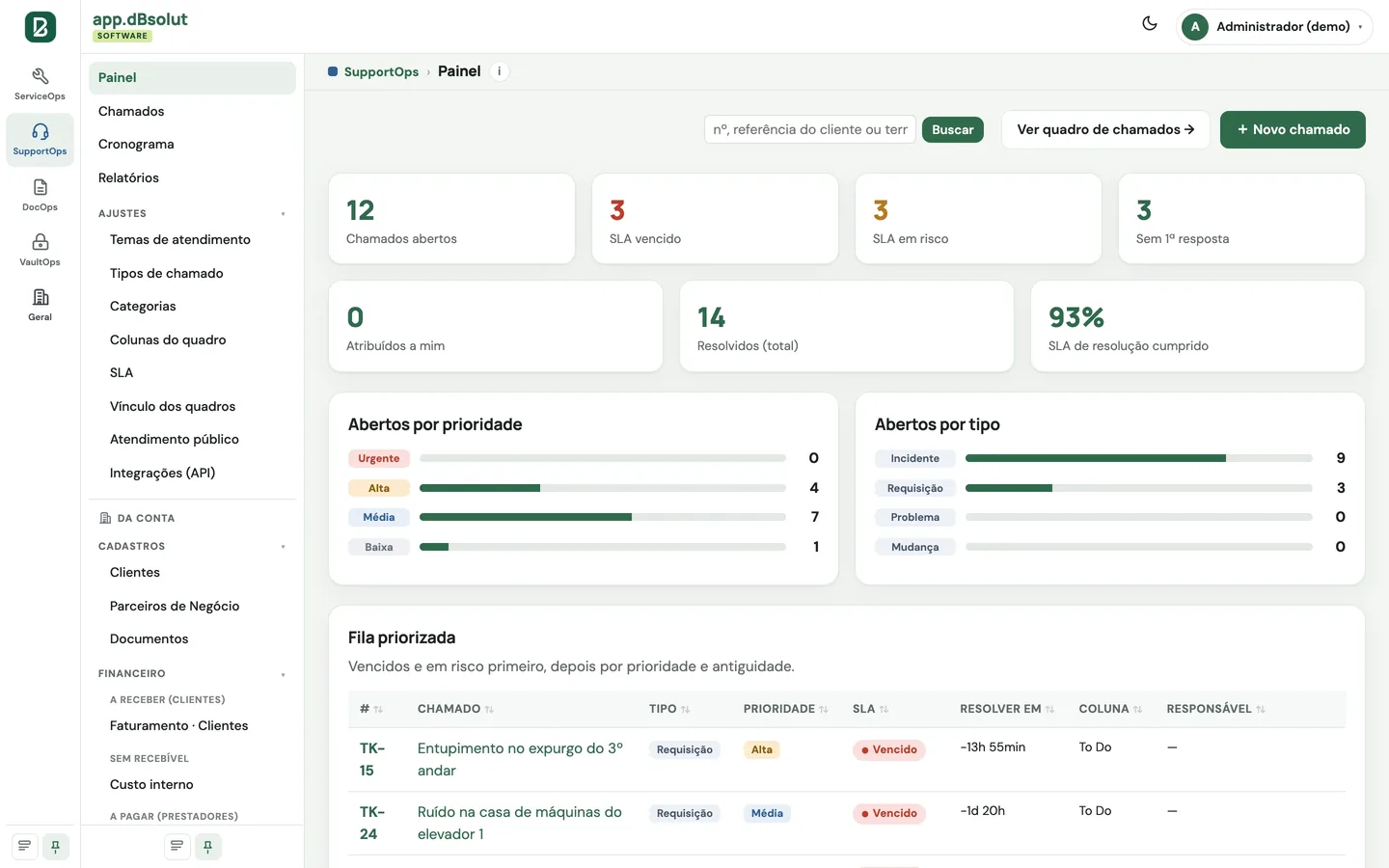Image resolution: width=1389 pixels, height=868 pixels.
Task: Go to the Geral building module
Action: point(40,305)
